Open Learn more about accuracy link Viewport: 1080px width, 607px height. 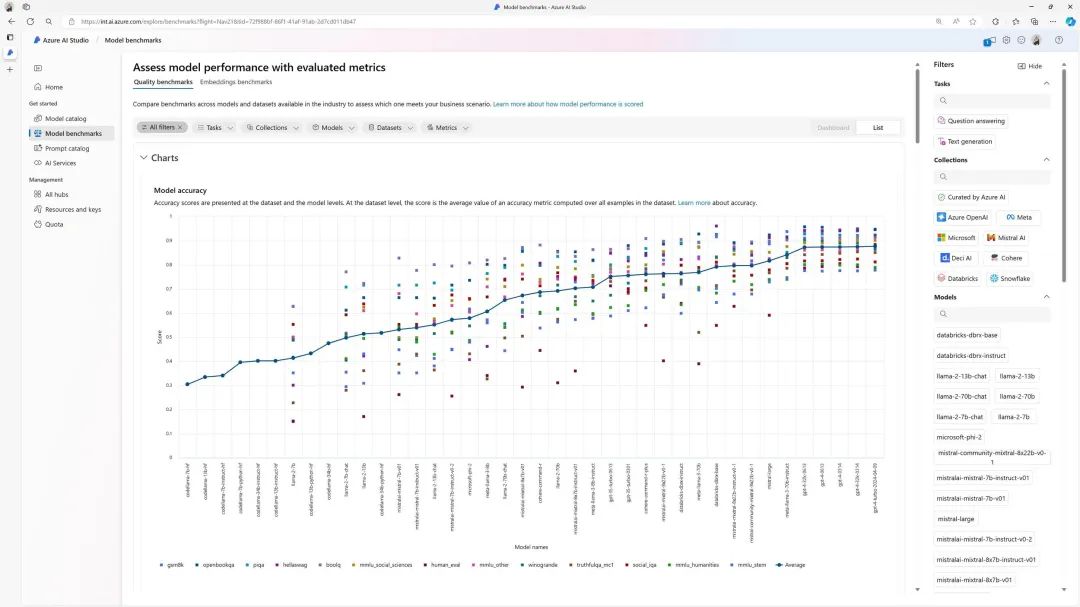click(694, 203)
